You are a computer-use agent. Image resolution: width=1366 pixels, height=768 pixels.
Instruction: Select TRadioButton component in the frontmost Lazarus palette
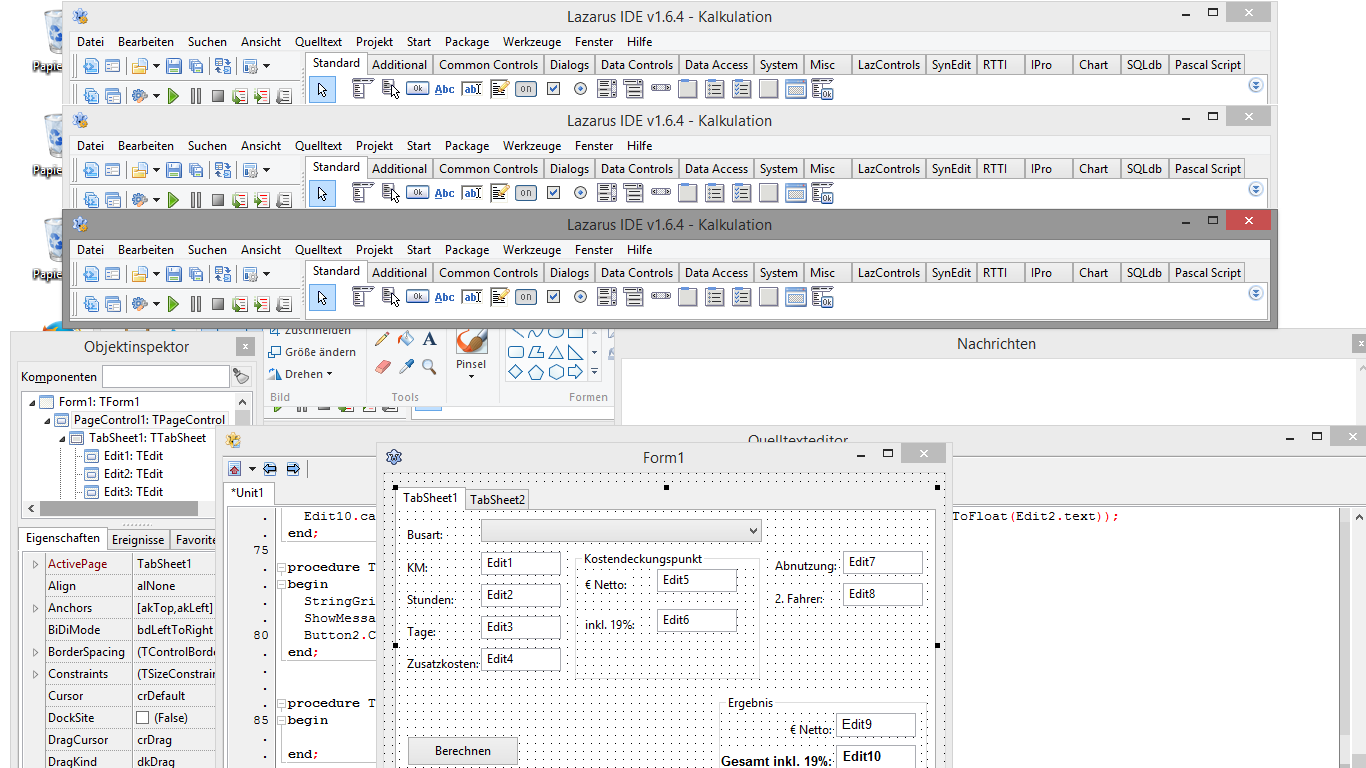tap(580, 297)
